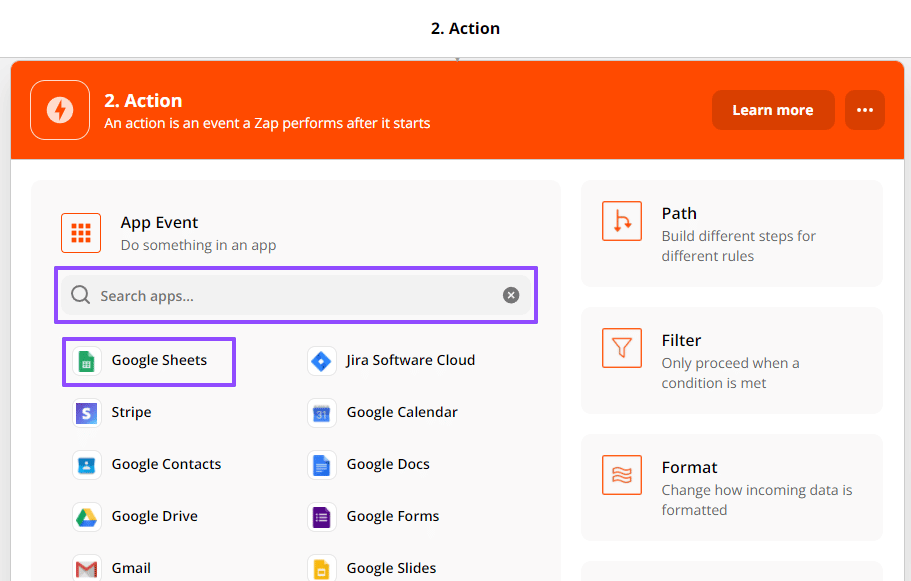Viewport: 911px width, 581px height.
Task: Click the Google Drive icon
Action: [x=87, y=517]
